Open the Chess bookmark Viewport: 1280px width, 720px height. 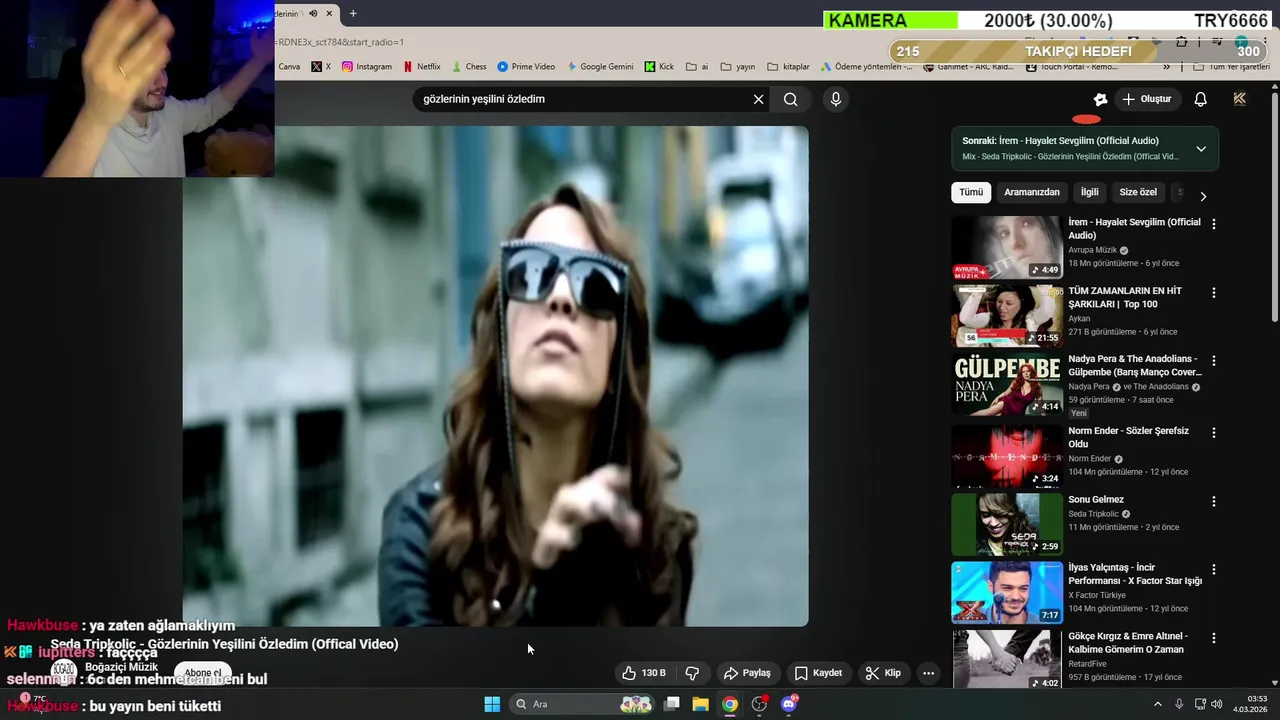coord(469,66)
